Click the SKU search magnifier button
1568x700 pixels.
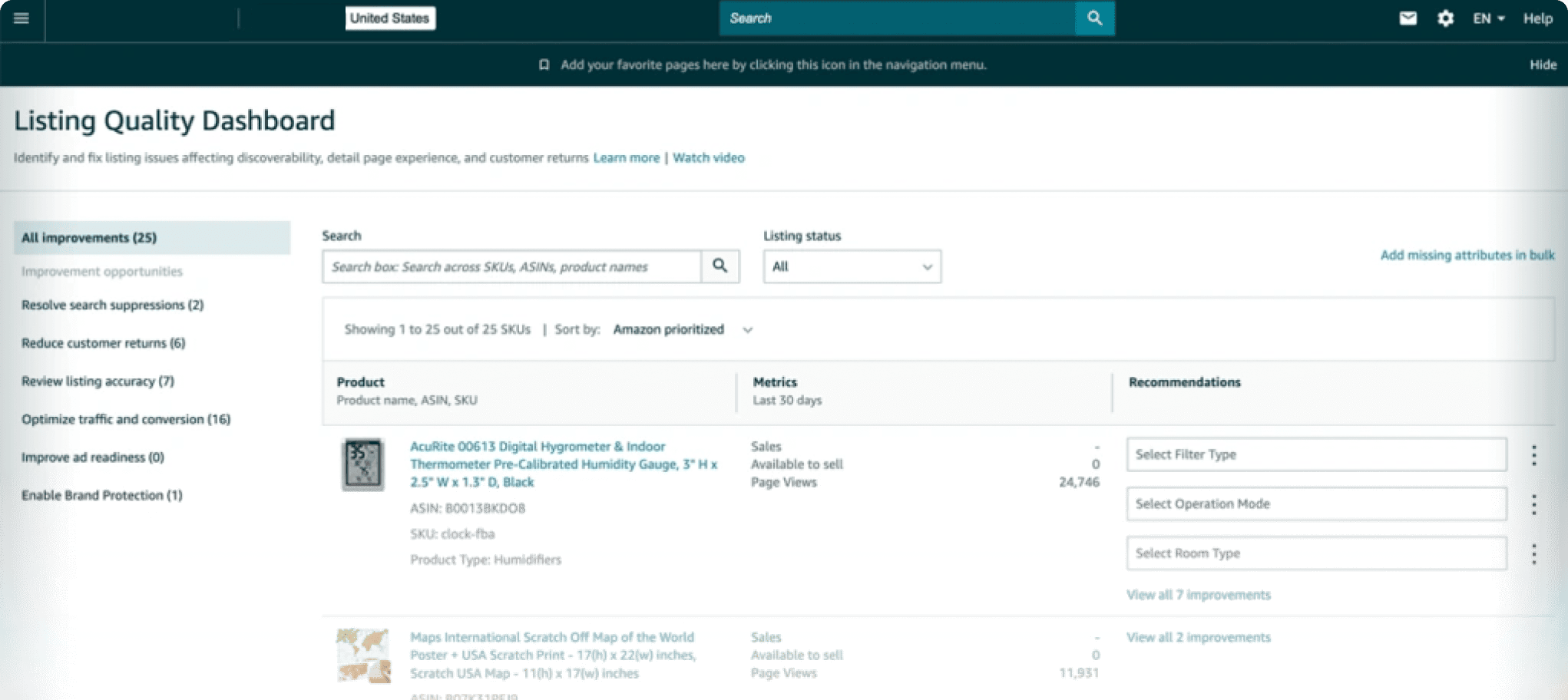click(x=719, y=266)
